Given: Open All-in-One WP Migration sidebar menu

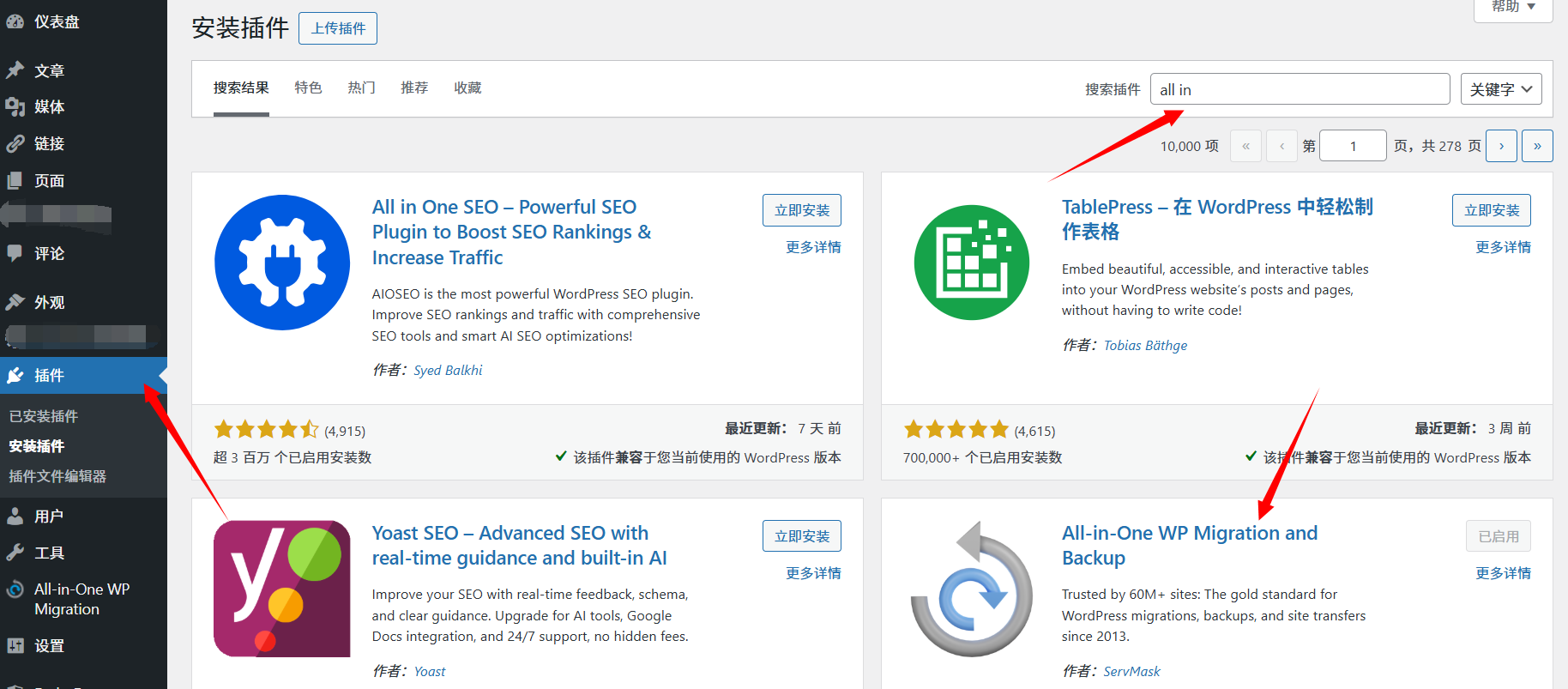Looking at the screenshot, I should point(81,599).
